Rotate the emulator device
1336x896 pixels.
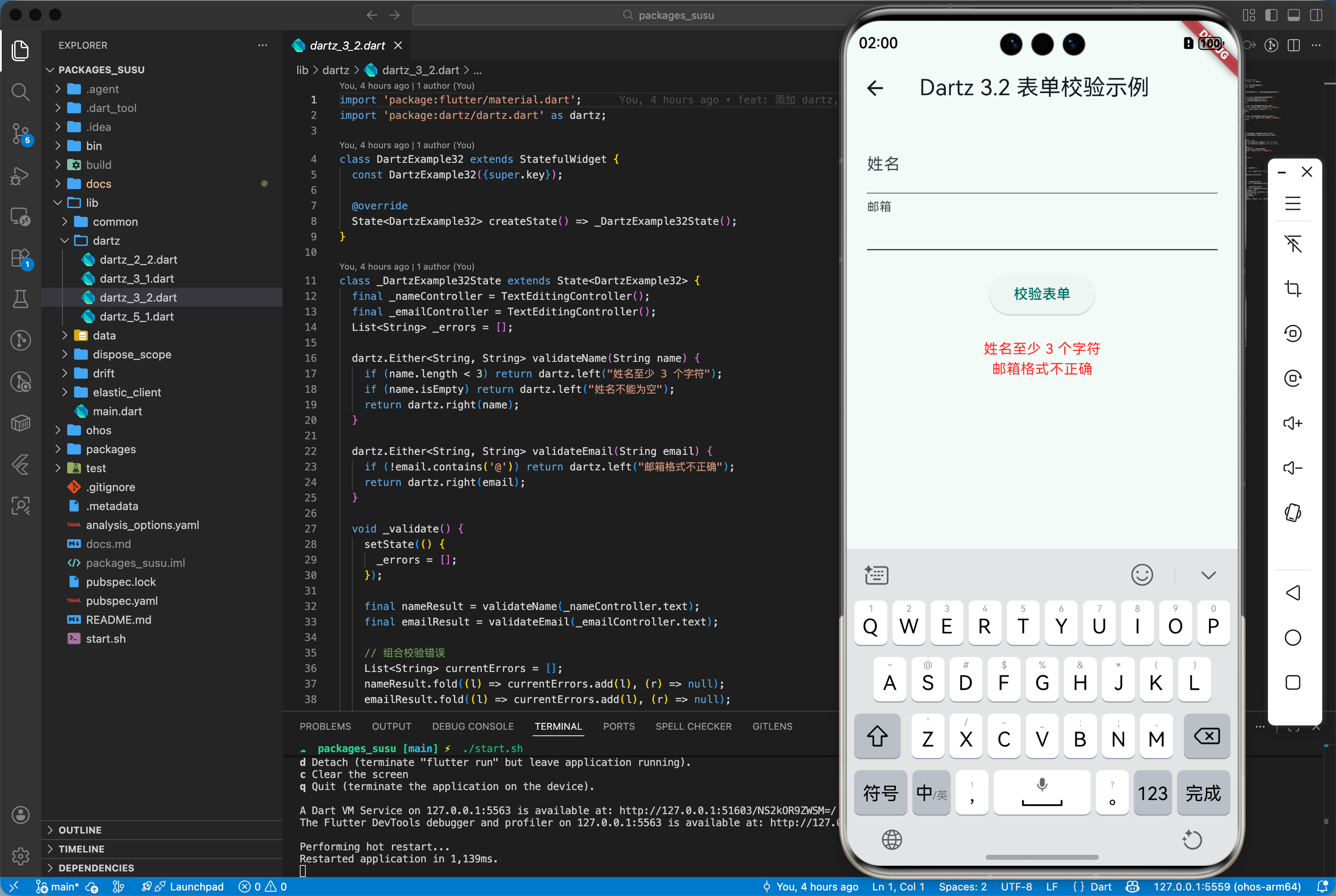[x=1293, y=513]
